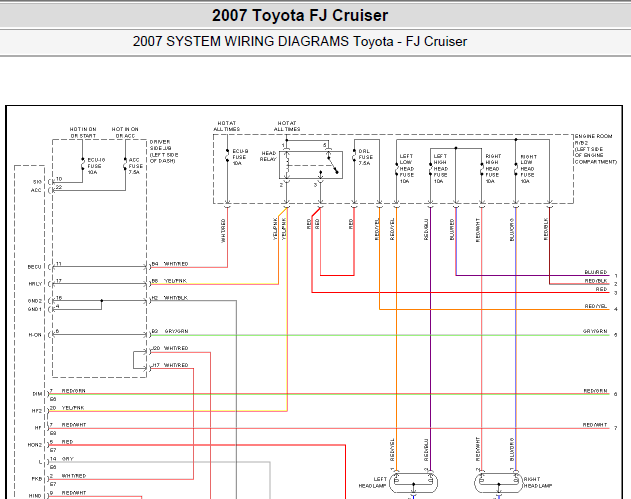Click the vertical RED/BLK label under the fuse box
Screen dimensions: 631x499
[x=546, y=229]
